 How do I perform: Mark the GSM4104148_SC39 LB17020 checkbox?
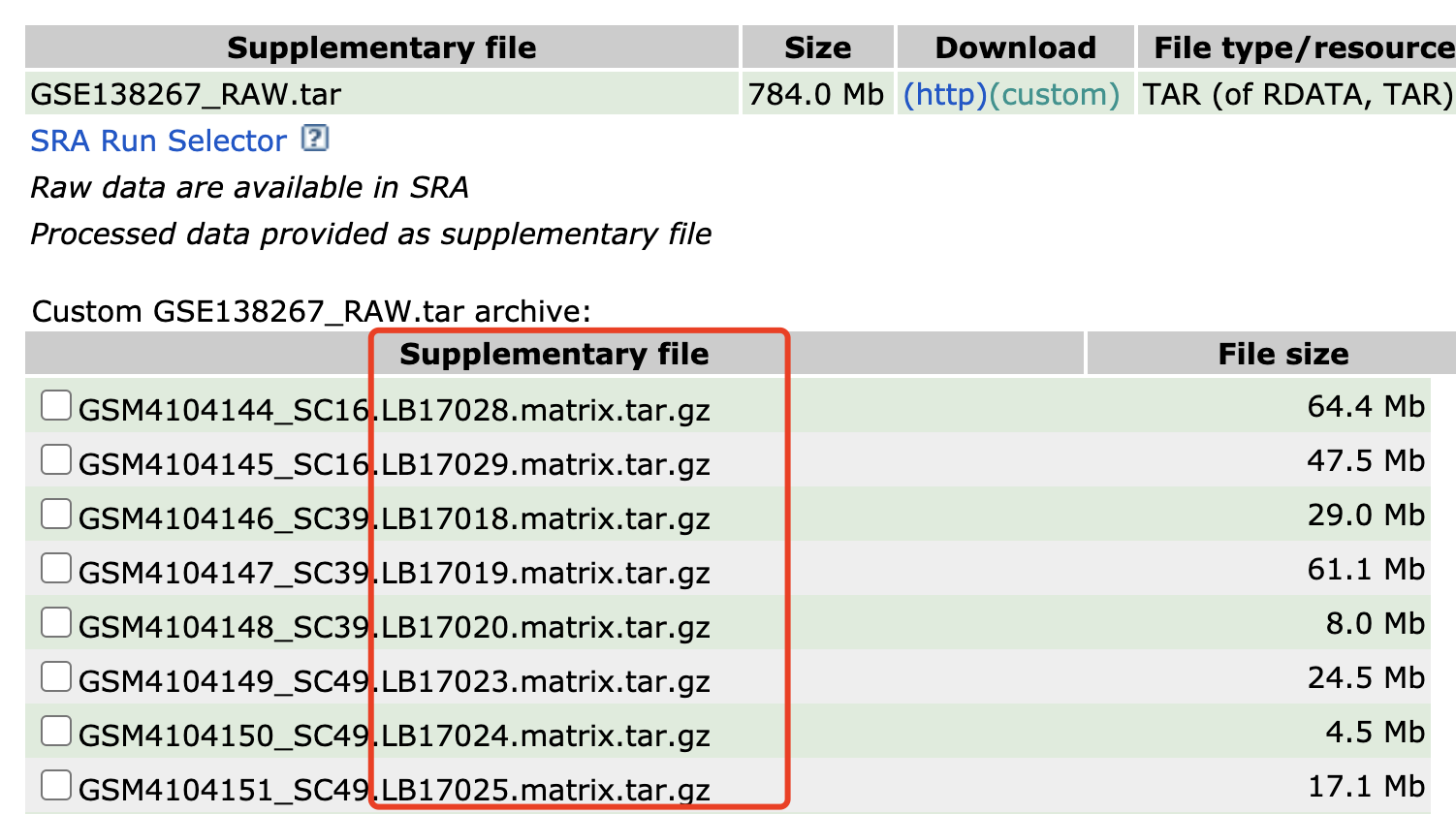pos(56,623)
